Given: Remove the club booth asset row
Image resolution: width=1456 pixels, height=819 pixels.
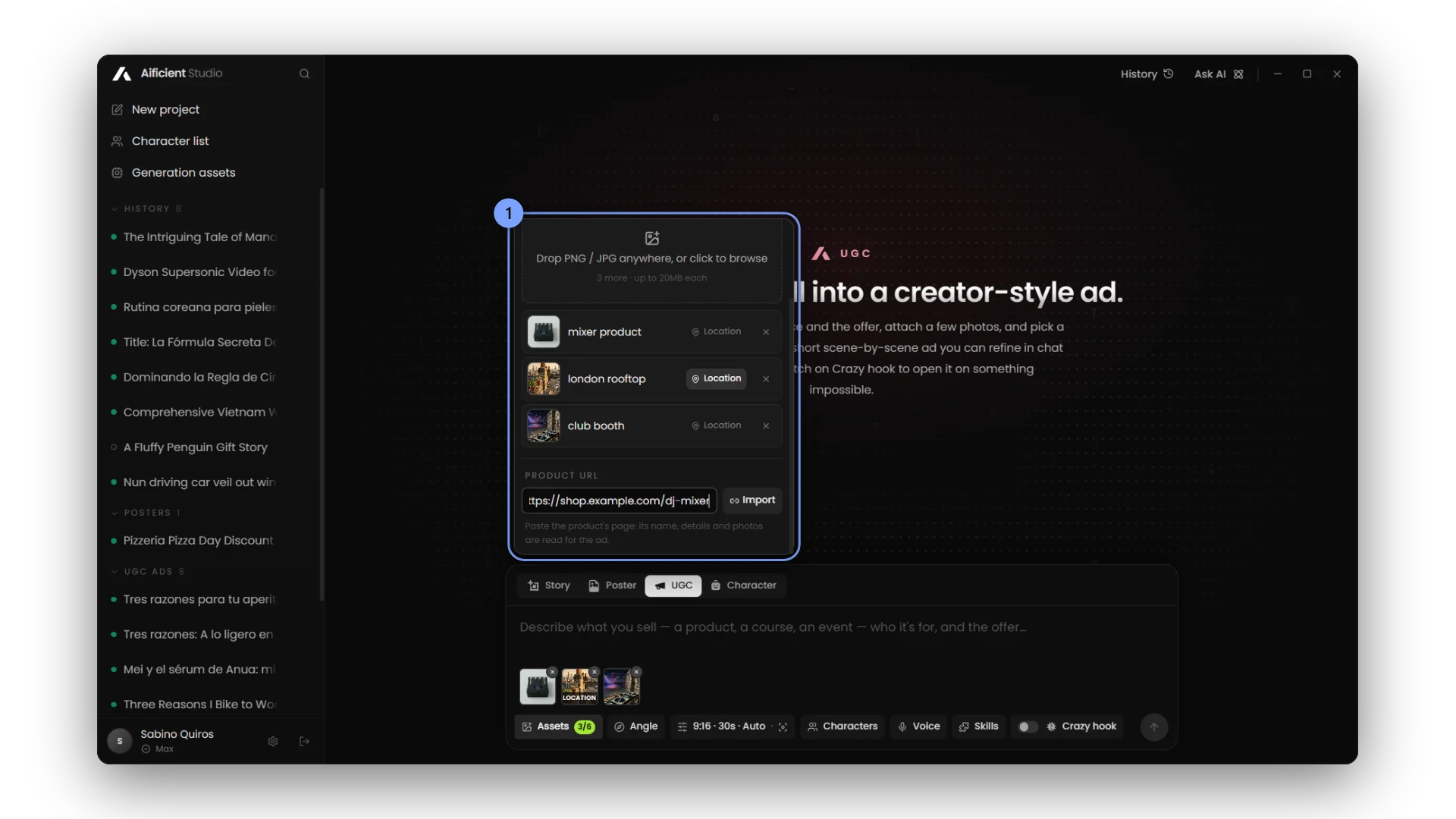Looking at the screenshot, I should 767,426.
